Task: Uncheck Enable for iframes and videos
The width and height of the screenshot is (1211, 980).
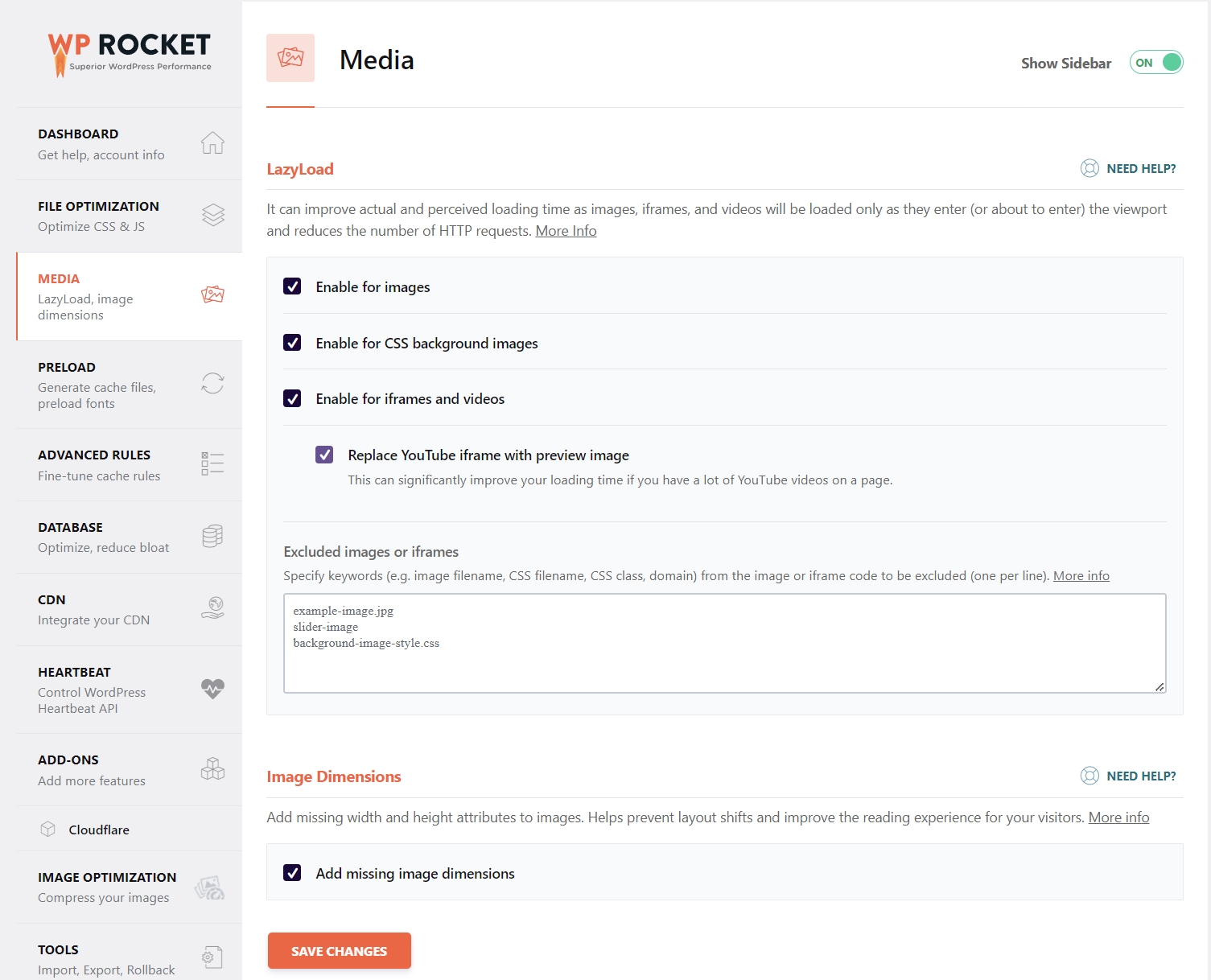Action: (292, 398)
